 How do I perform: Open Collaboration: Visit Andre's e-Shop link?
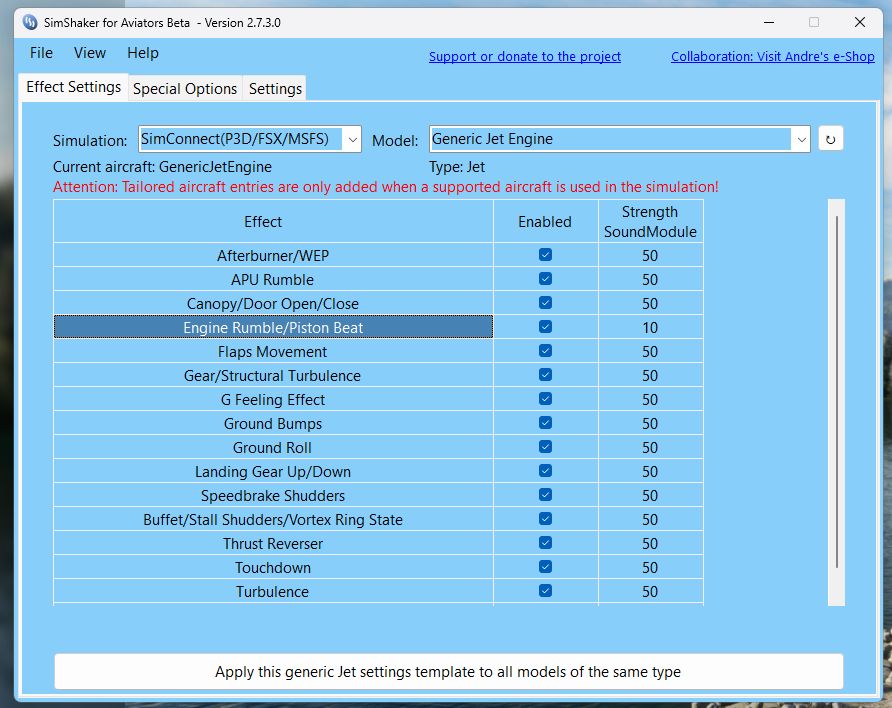click(x=773, y=56)
